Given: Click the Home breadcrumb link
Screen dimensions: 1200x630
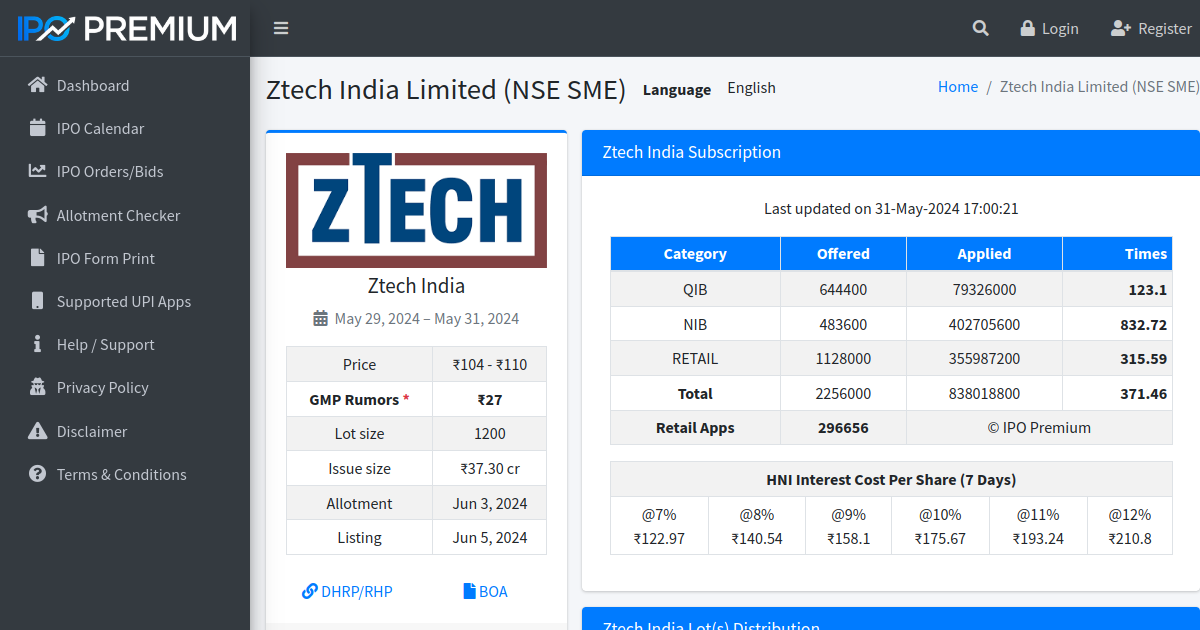Looking at the screenshot, I should [957, 86].
